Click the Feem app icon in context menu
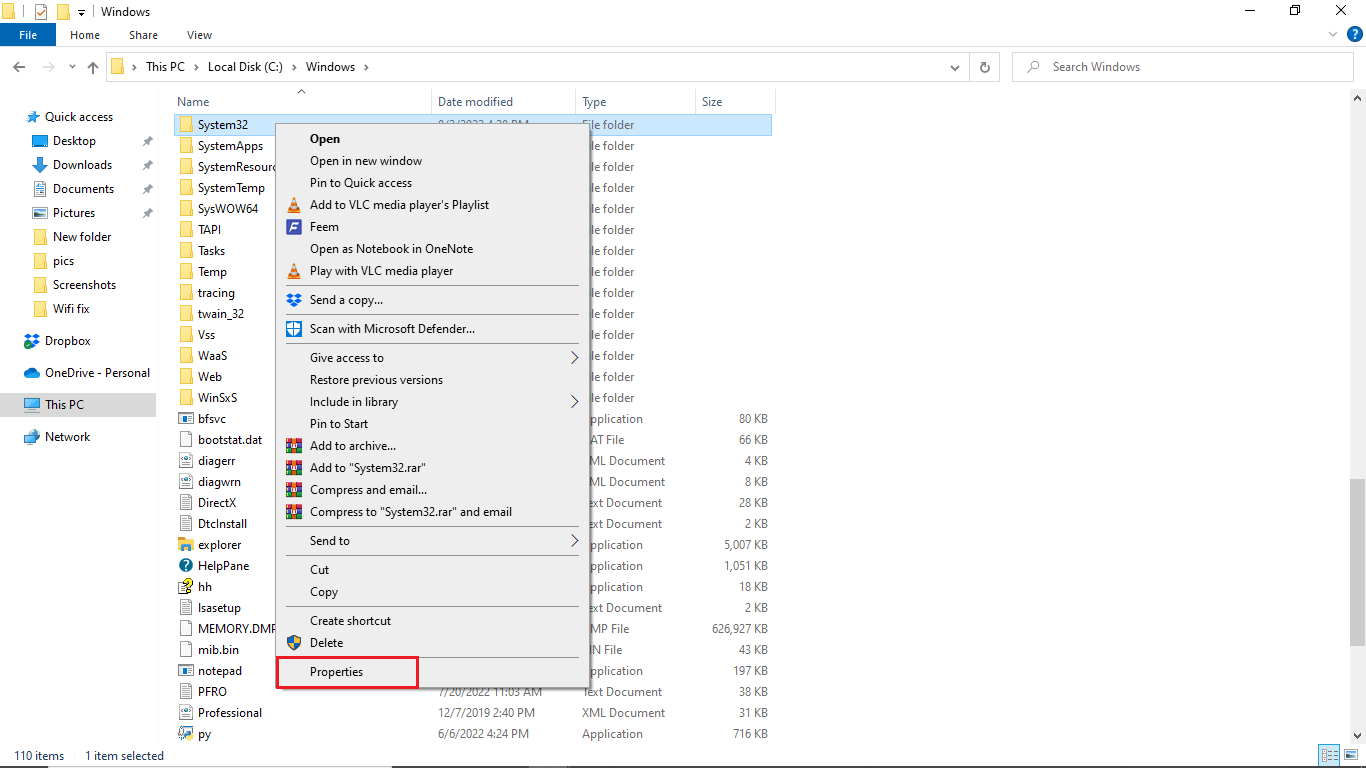This screenshot has width=1366, height=768. 293,227
